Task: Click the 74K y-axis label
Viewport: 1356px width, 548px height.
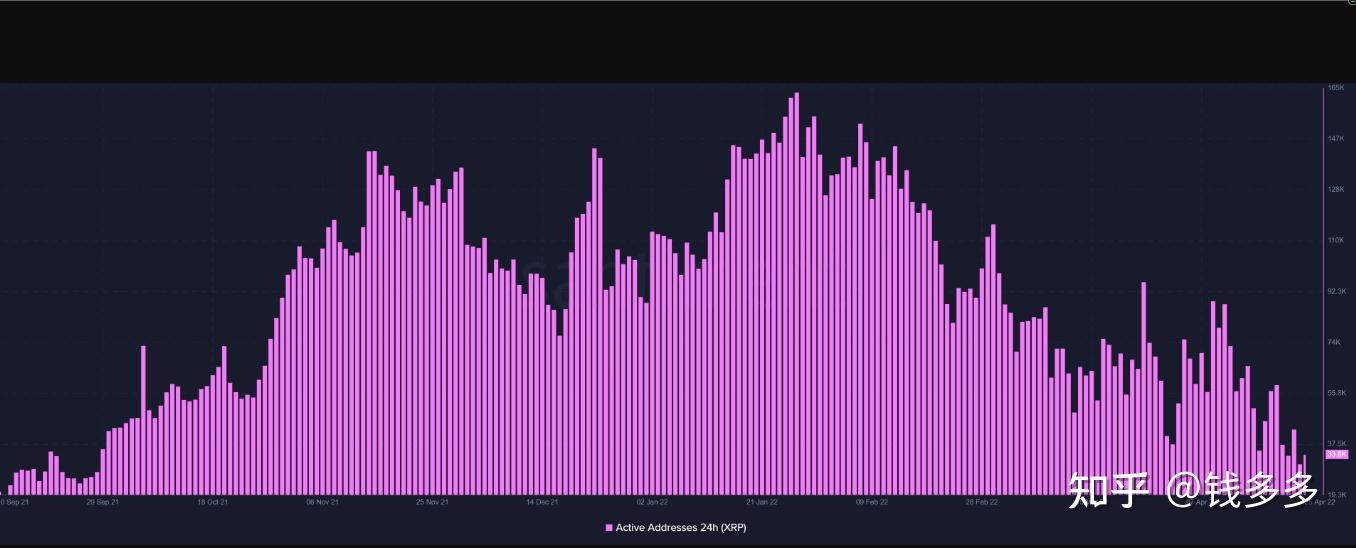Action: coord(1333,342)
